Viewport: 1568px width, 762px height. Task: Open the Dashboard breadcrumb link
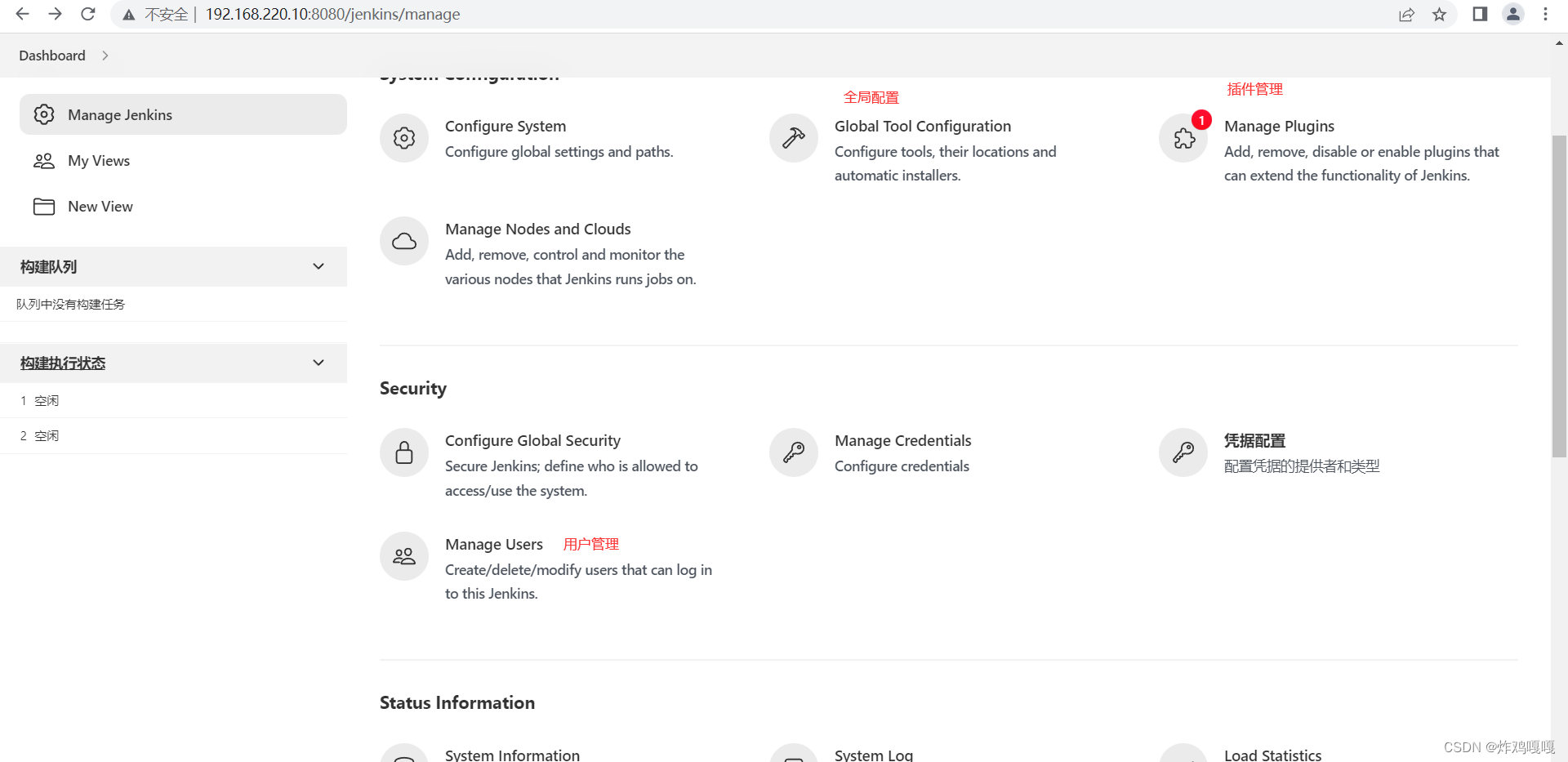pos(52,56)
